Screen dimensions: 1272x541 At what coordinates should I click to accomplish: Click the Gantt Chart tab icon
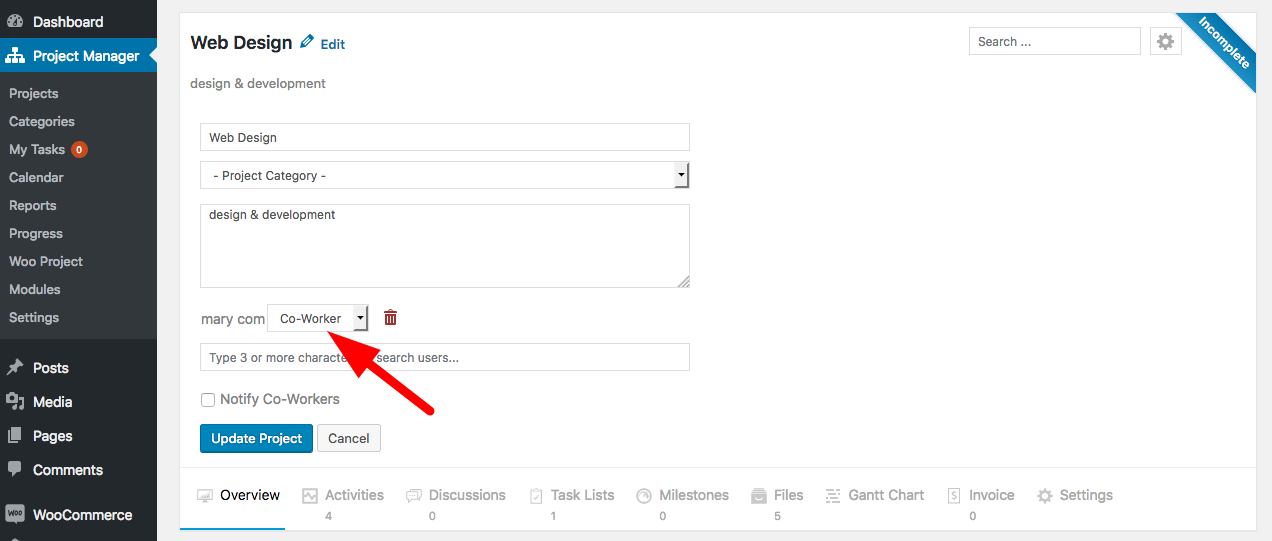[x=833, y=495]
